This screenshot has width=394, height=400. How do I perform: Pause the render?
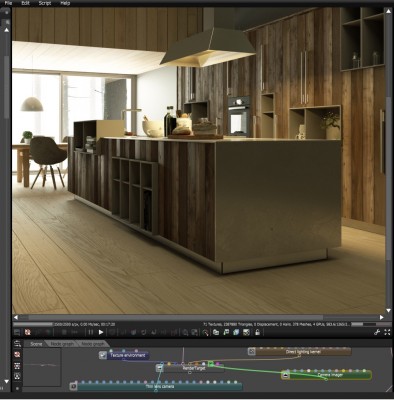91,332
